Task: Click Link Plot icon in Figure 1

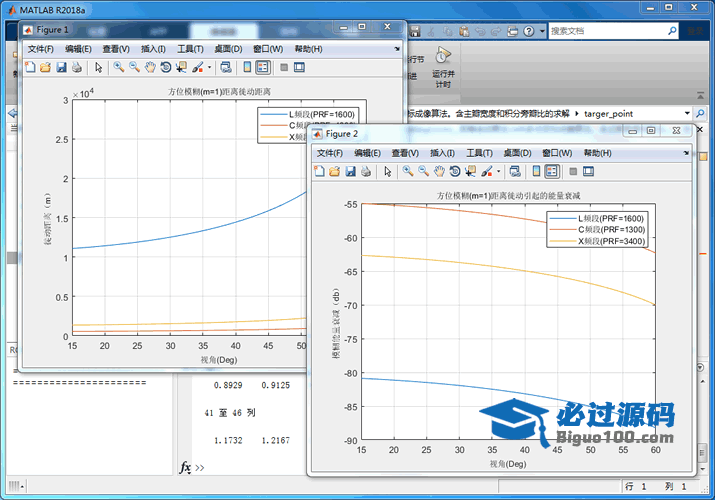Action: tap(226, 67)
